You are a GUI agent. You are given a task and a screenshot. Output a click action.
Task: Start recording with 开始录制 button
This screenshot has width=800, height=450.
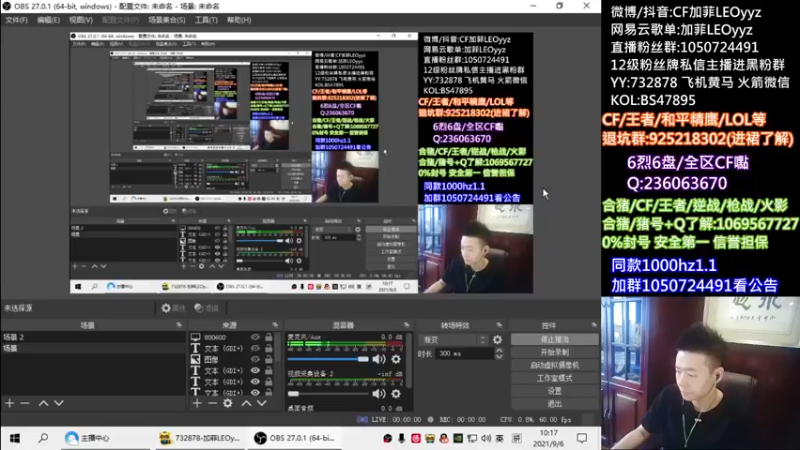point(555,352)
